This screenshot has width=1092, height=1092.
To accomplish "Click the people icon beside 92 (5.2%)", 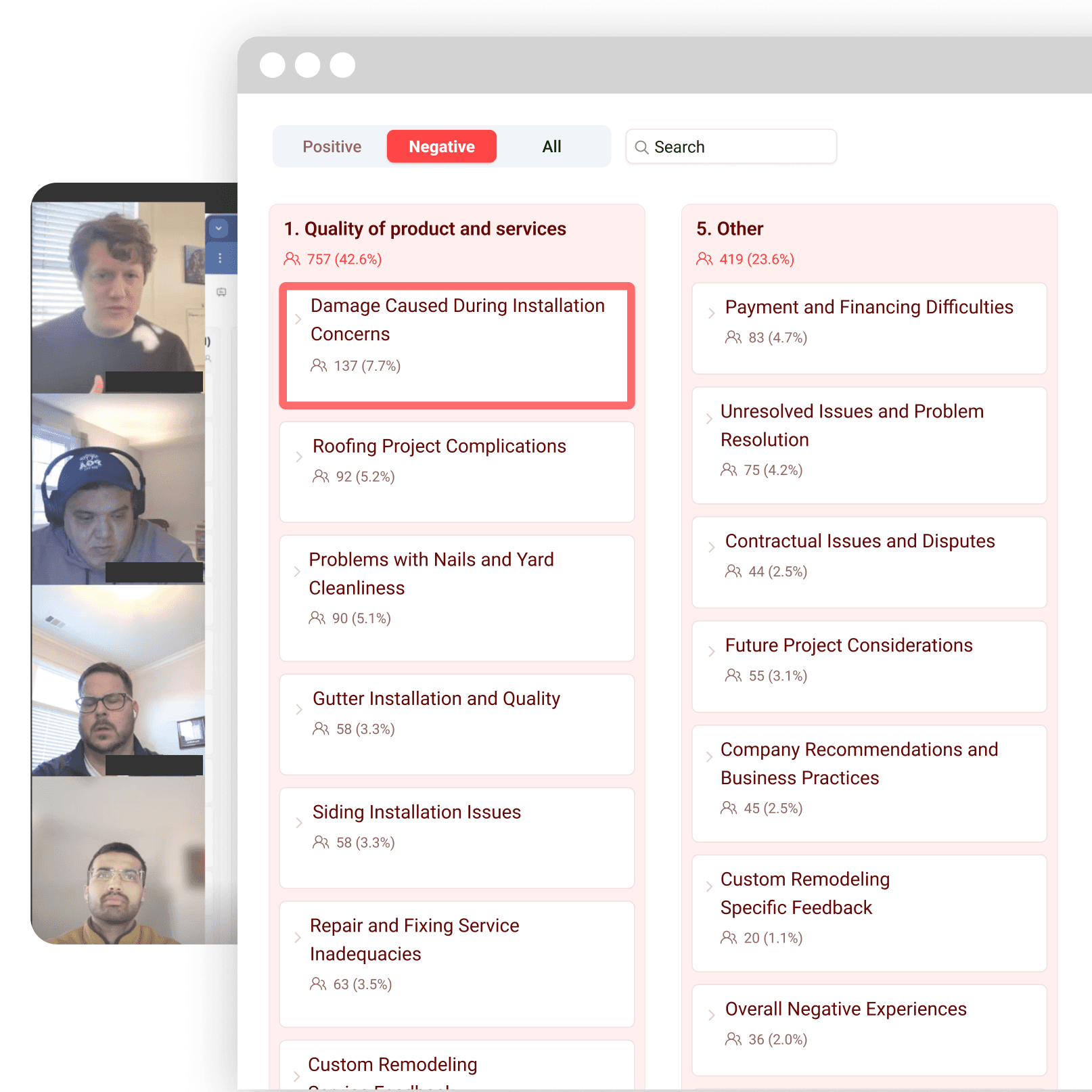I will click(321, 477).
